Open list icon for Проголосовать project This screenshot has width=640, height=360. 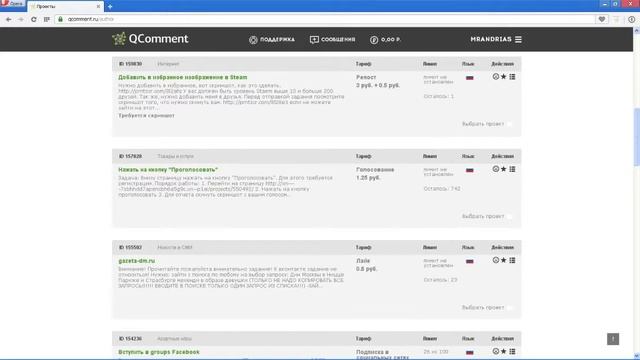[x=512, y=169]
